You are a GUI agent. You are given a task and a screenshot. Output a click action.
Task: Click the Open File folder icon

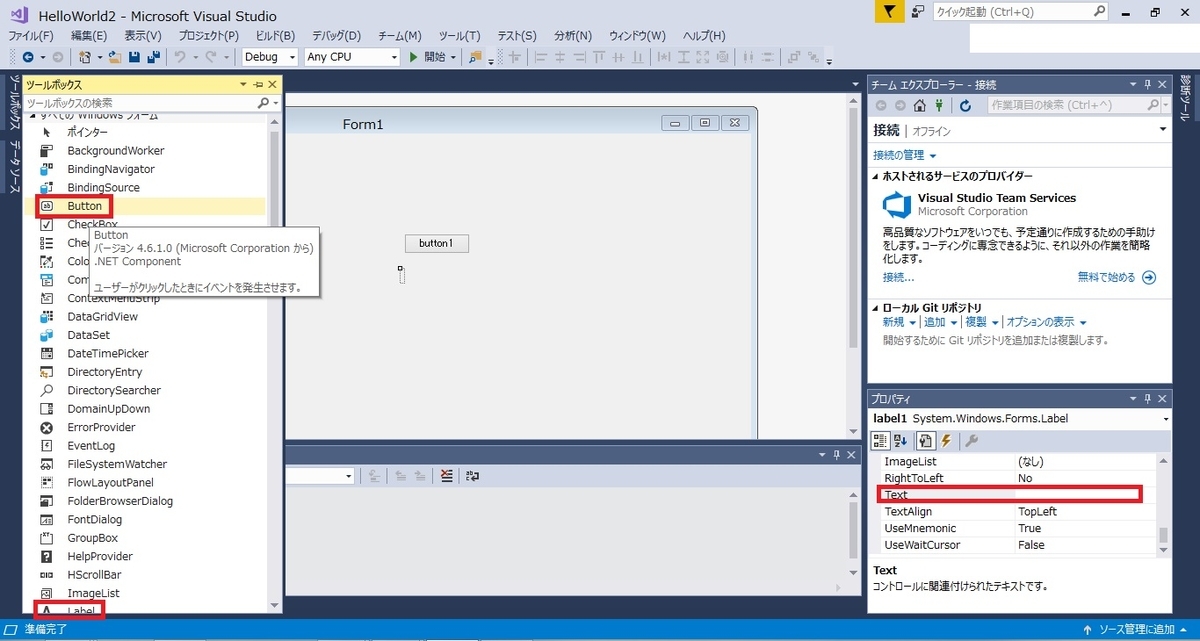[x=115, y=57]
